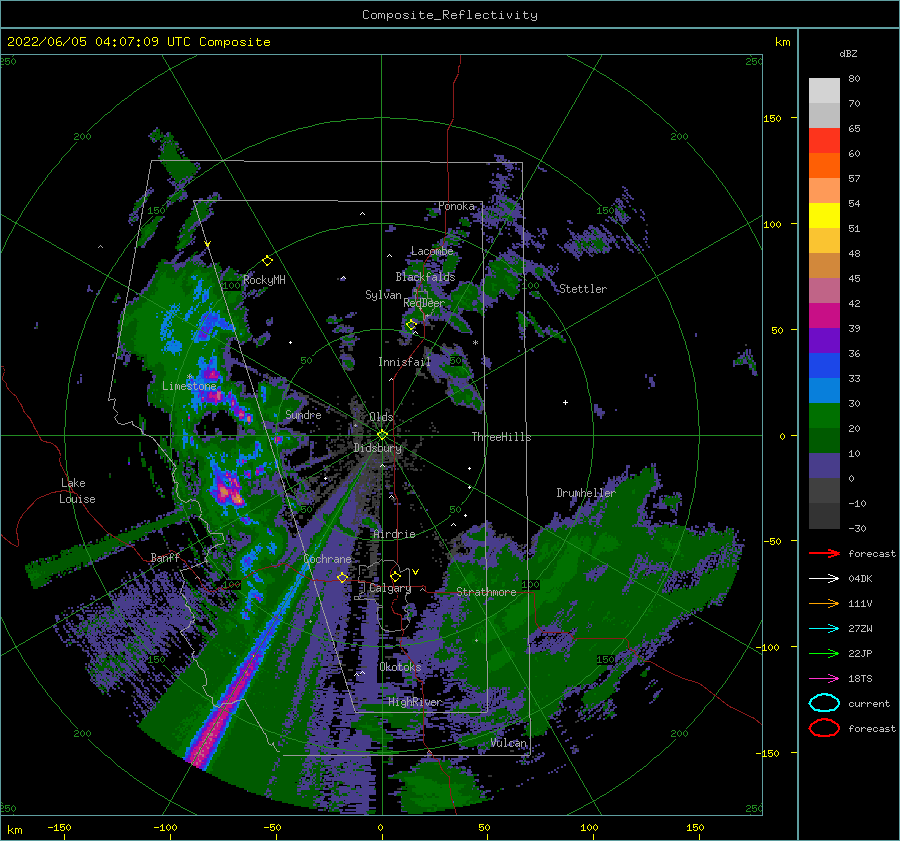Click the current legend label

(x=869, y=703)
